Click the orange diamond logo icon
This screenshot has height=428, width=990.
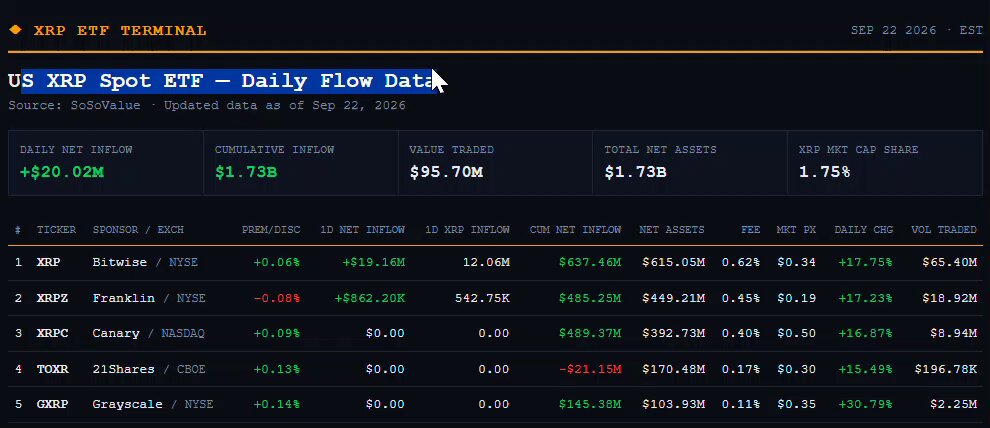pyautogui.click(x=15, y=30)
